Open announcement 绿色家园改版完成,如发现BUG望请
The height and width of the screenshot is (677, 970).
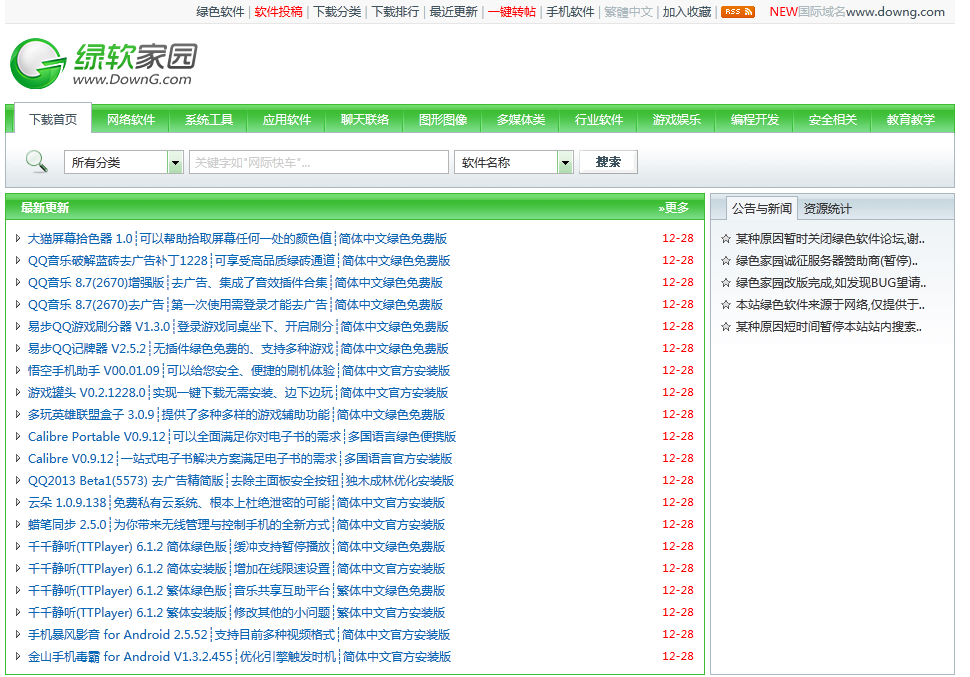(x=831, y=283)
